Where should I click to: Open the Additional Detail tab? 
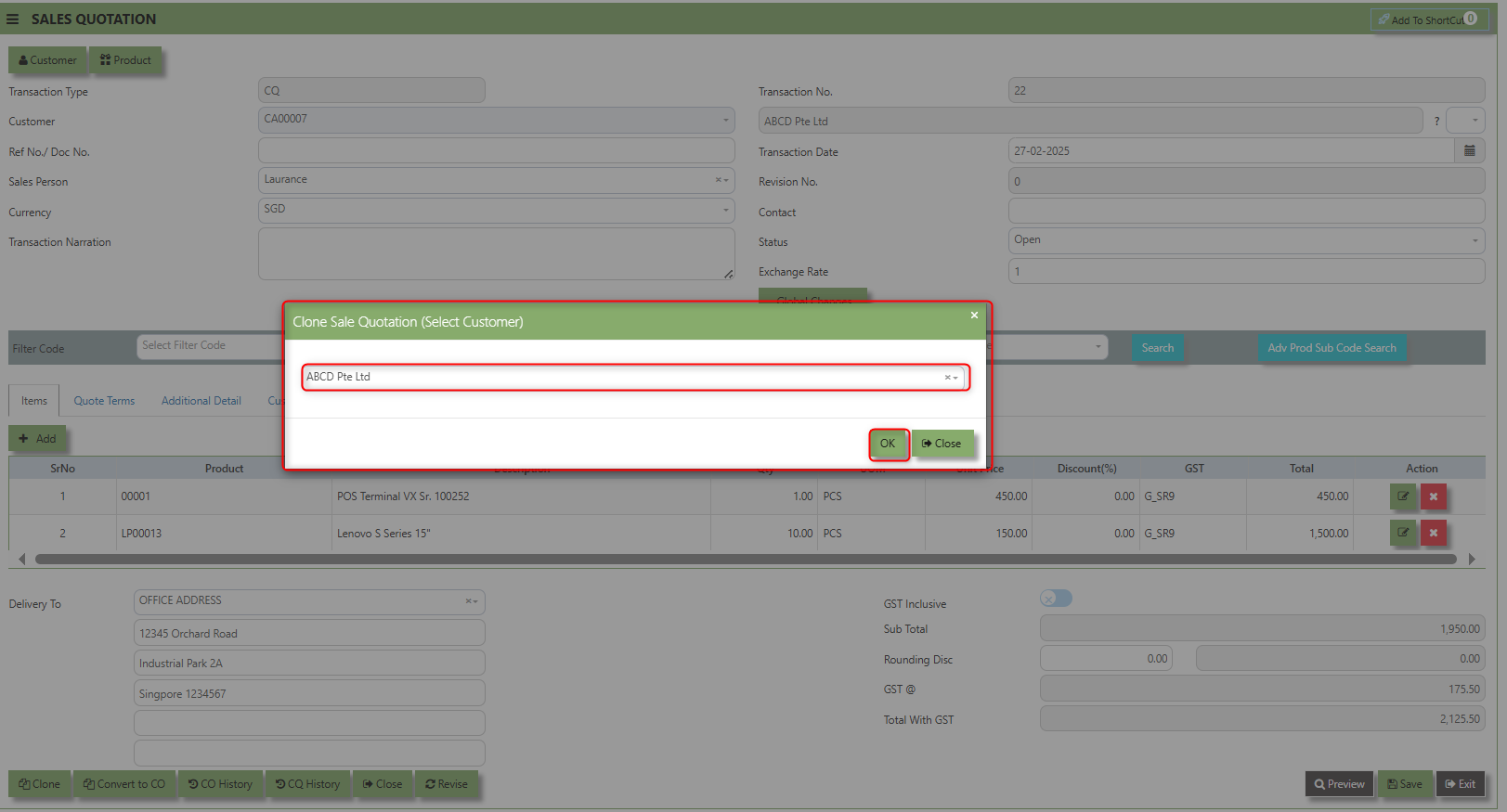201,401
